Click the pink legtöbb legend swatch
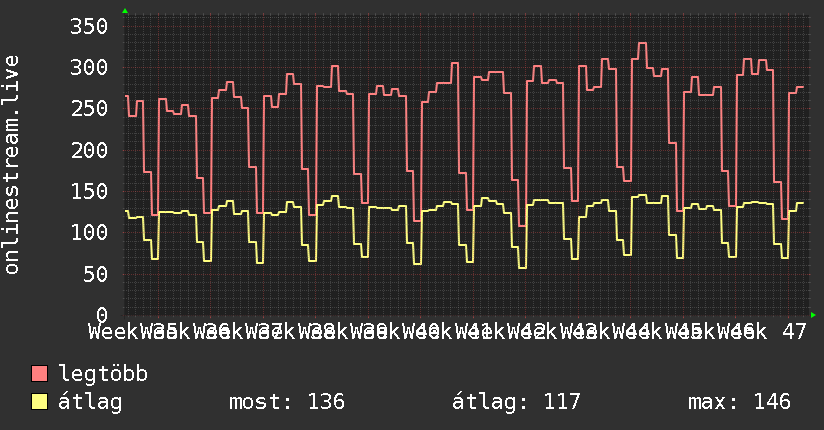Viewport: 824px width, 430px height. (39, 374)
